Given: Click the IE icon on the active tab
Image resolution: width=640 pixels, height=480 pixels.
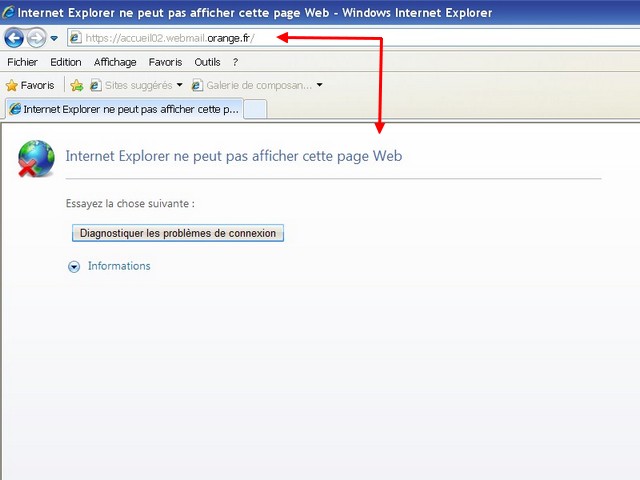Looking at the screenshot, I should [15, 109].
